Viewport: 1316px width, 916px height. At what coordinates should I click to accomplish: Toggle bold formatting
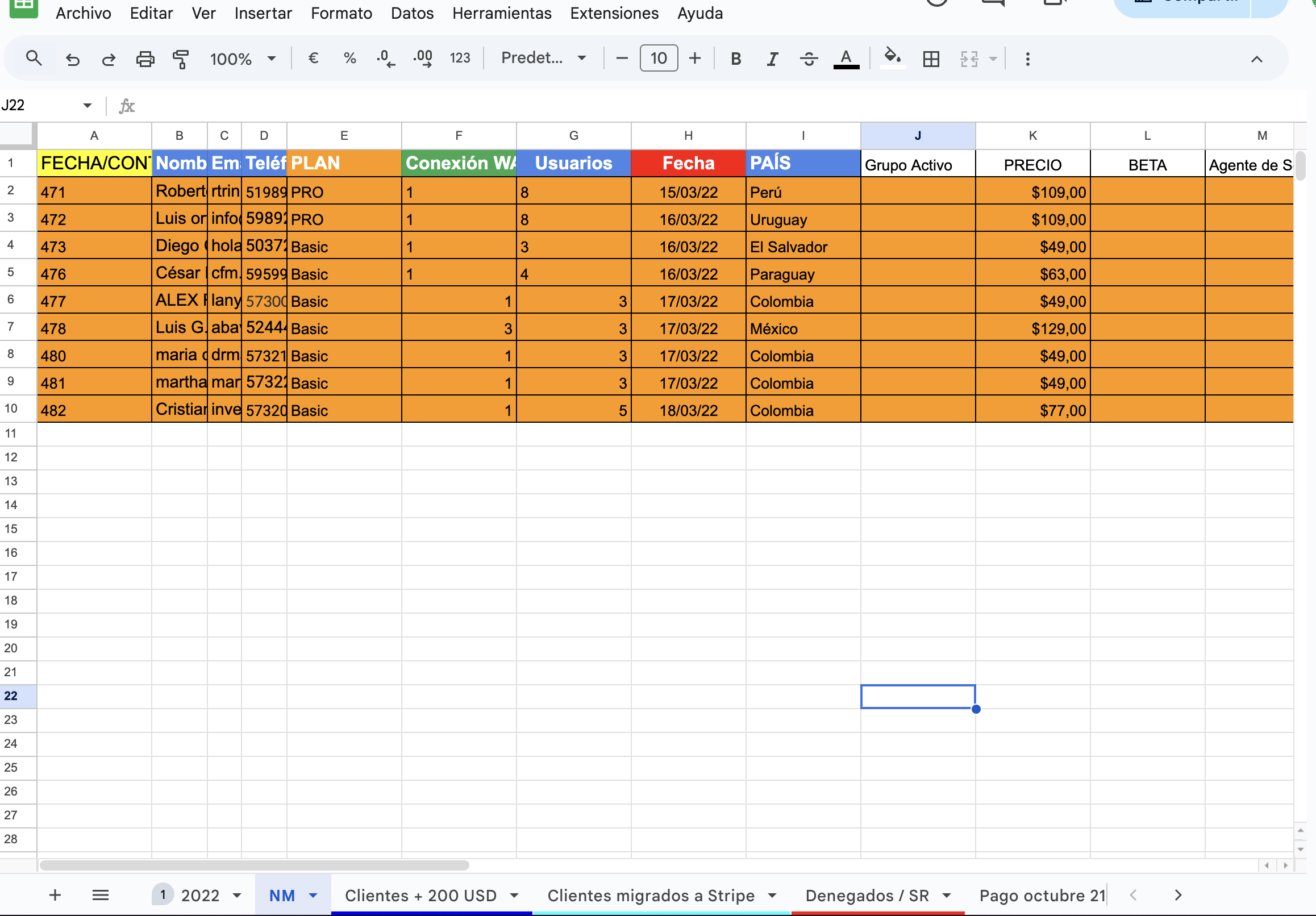coord(736,59)
